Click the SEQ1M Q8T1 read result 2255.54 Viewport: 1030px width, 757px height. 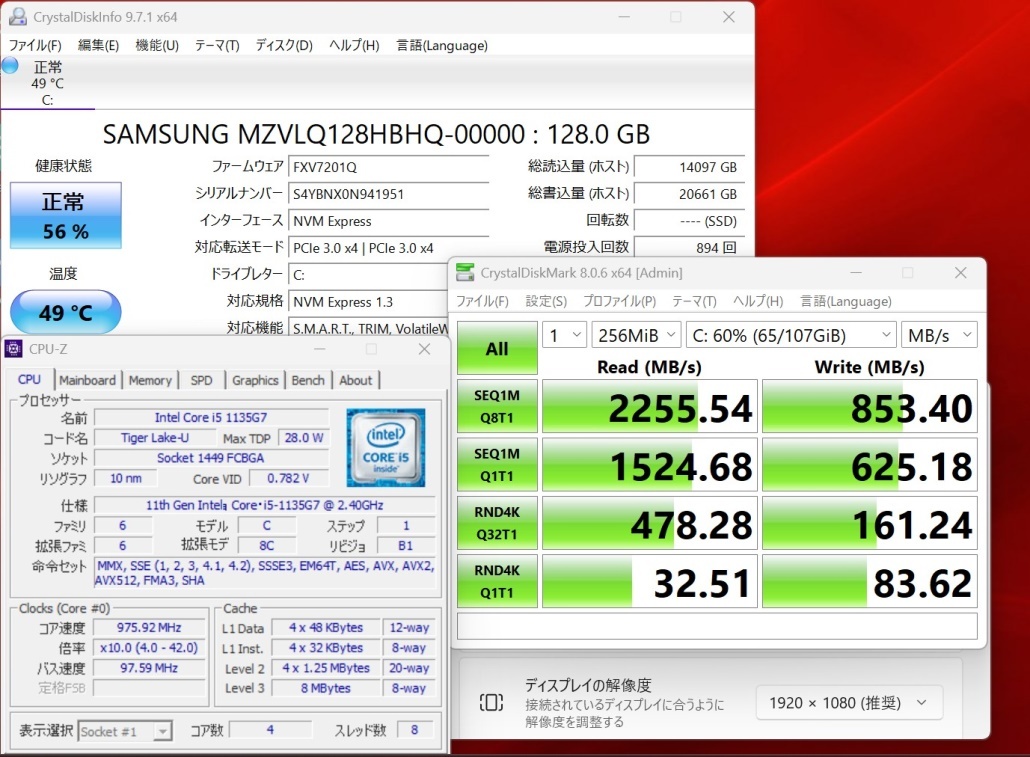650,406
